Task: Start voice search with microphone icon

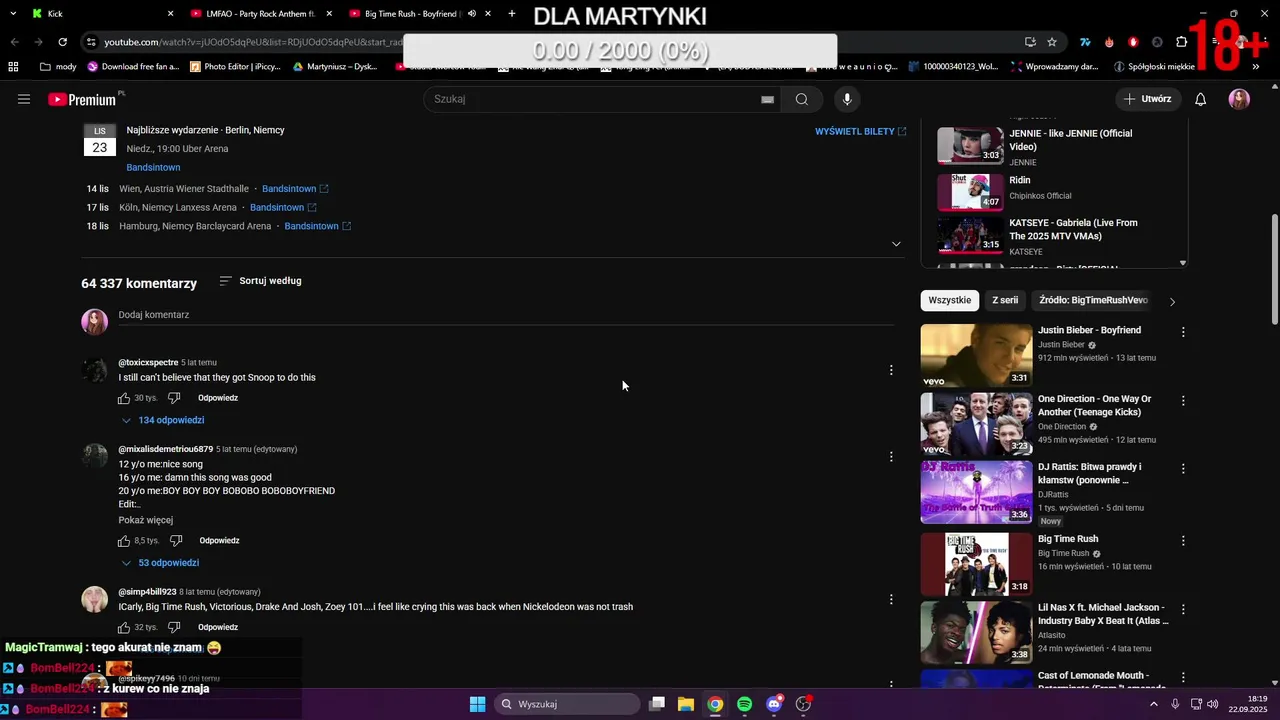Action: point(847,99)
